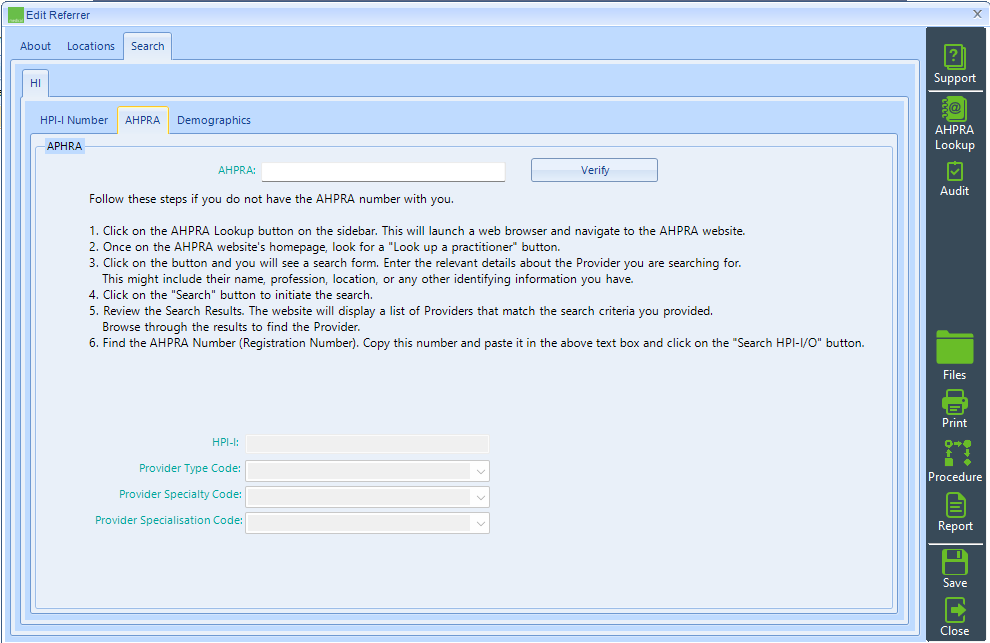The height and width of the screenshot is (643, 990).
Task: Click step 5 'Review the Search Results' text
Action: pos(401,319)
